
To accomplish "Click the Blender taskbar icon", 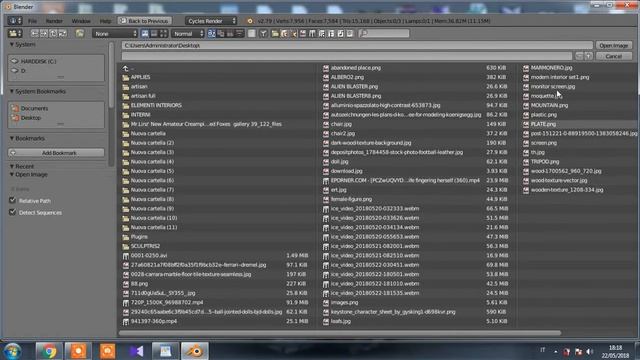I will (195, 351).
